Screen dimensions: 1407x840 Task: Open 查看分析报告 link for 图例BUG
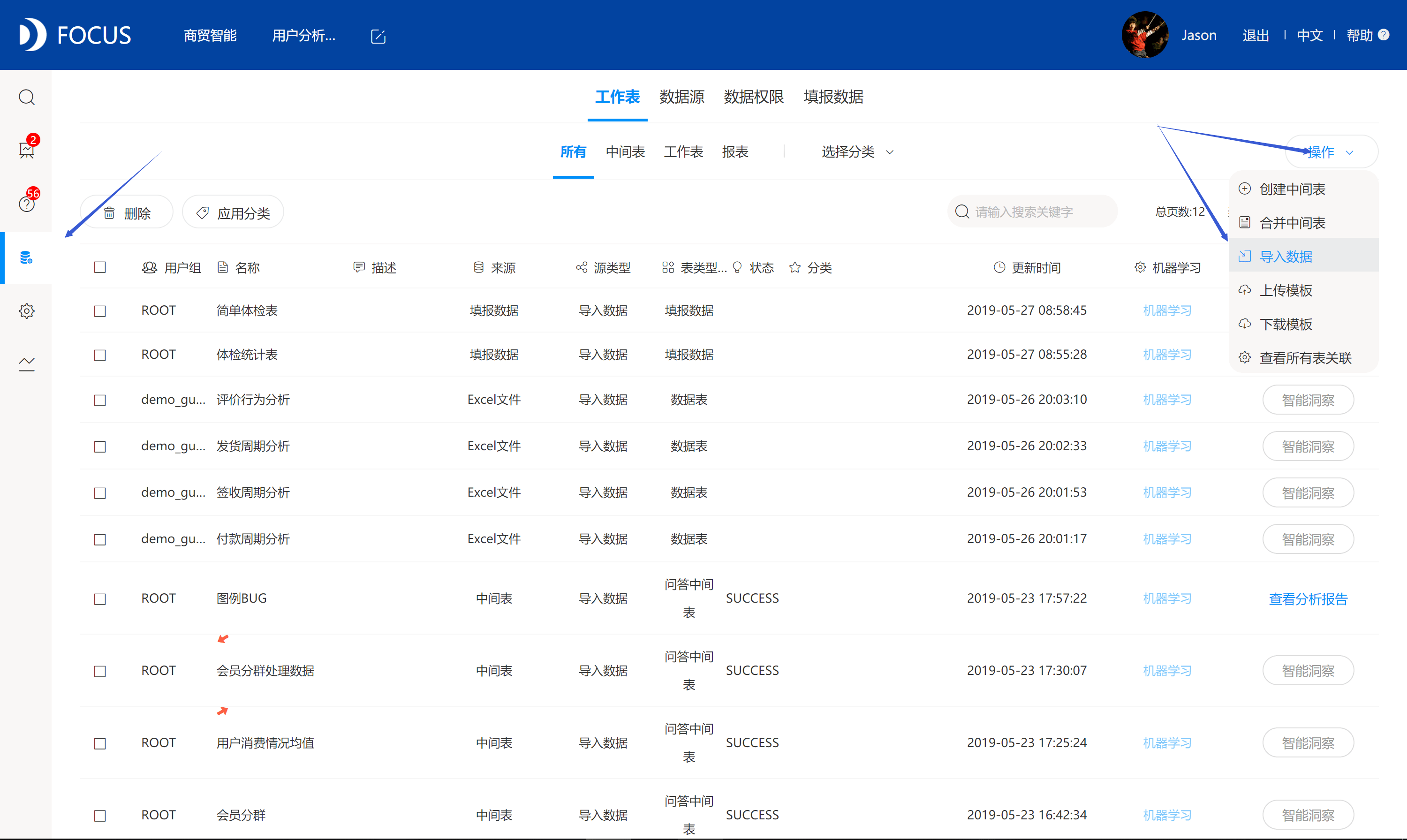tap(1308, 599)
